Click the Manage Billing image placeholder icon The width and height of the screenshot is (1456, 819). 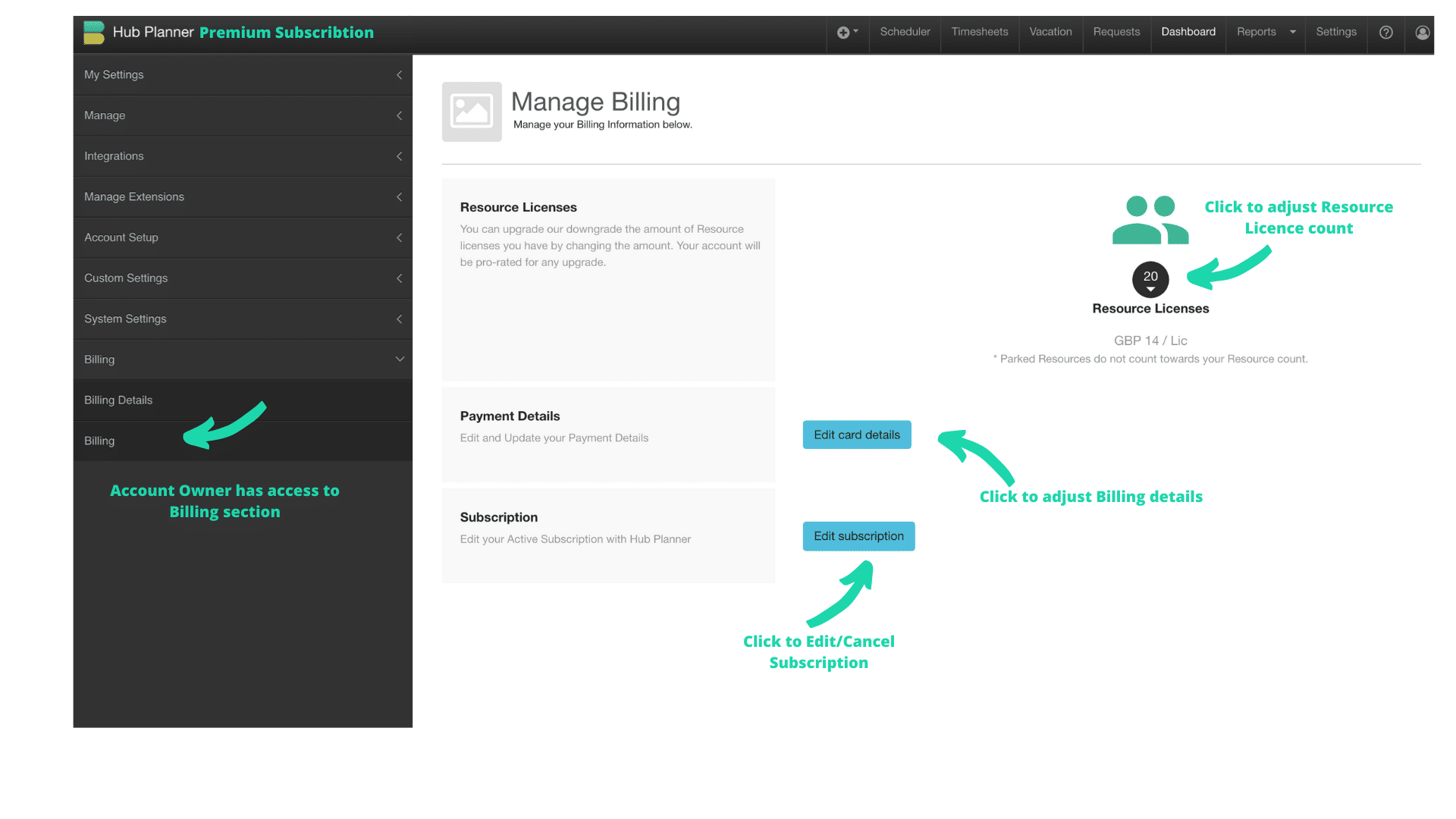tap(471, 111)
